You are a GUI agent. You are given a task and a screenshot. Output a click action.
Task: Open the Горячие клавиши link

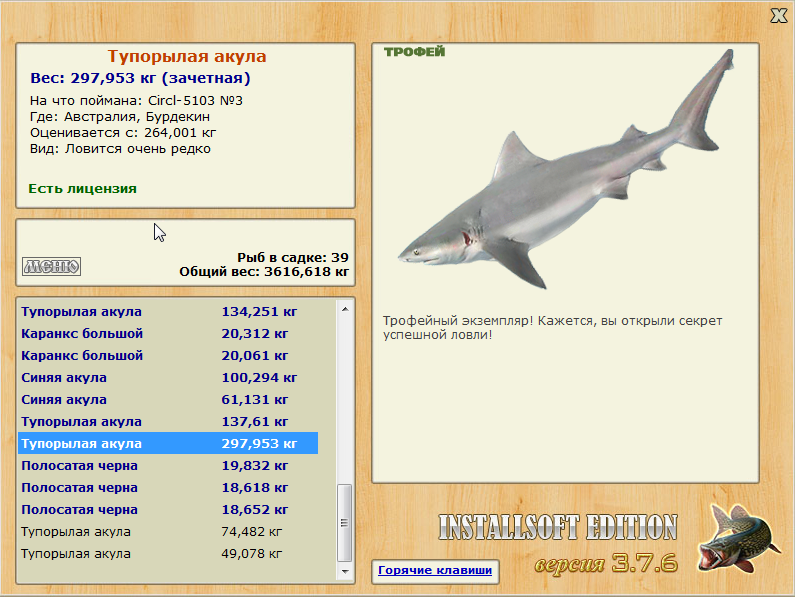435,570
